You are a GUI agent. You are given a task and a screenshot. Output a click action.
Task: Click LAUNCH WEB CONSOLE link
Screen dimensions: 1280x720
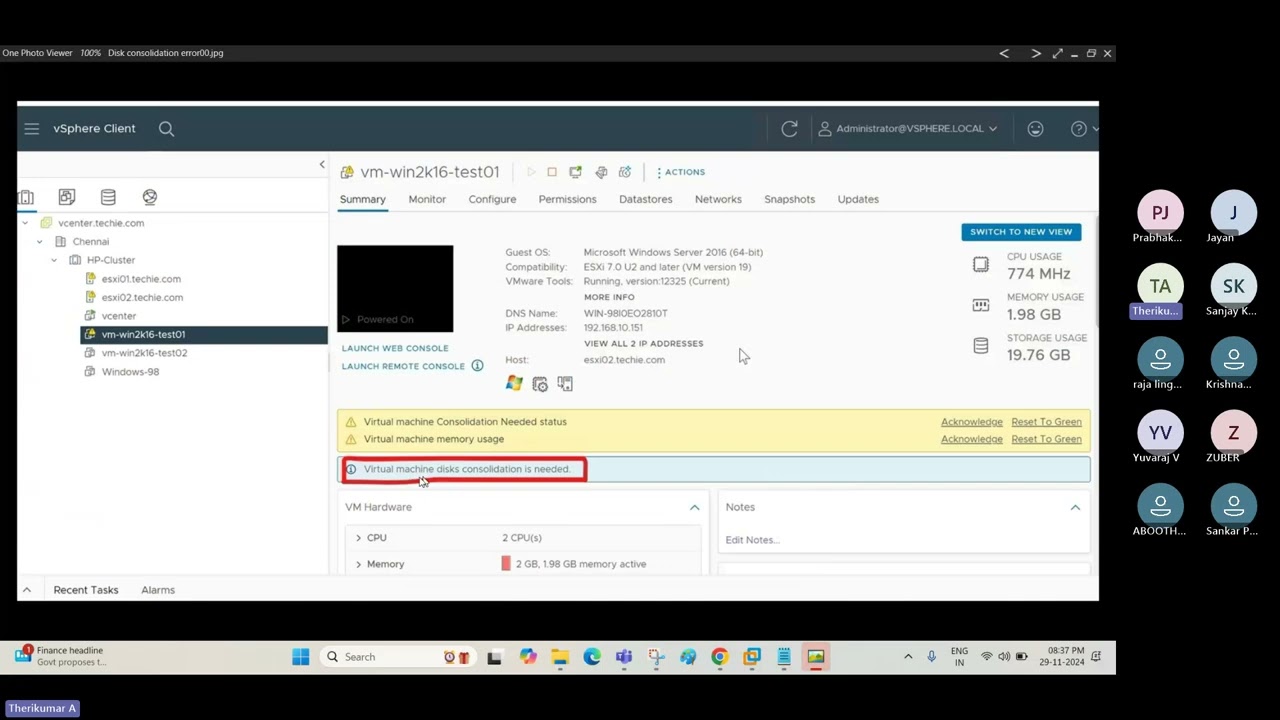pos(395,348)
